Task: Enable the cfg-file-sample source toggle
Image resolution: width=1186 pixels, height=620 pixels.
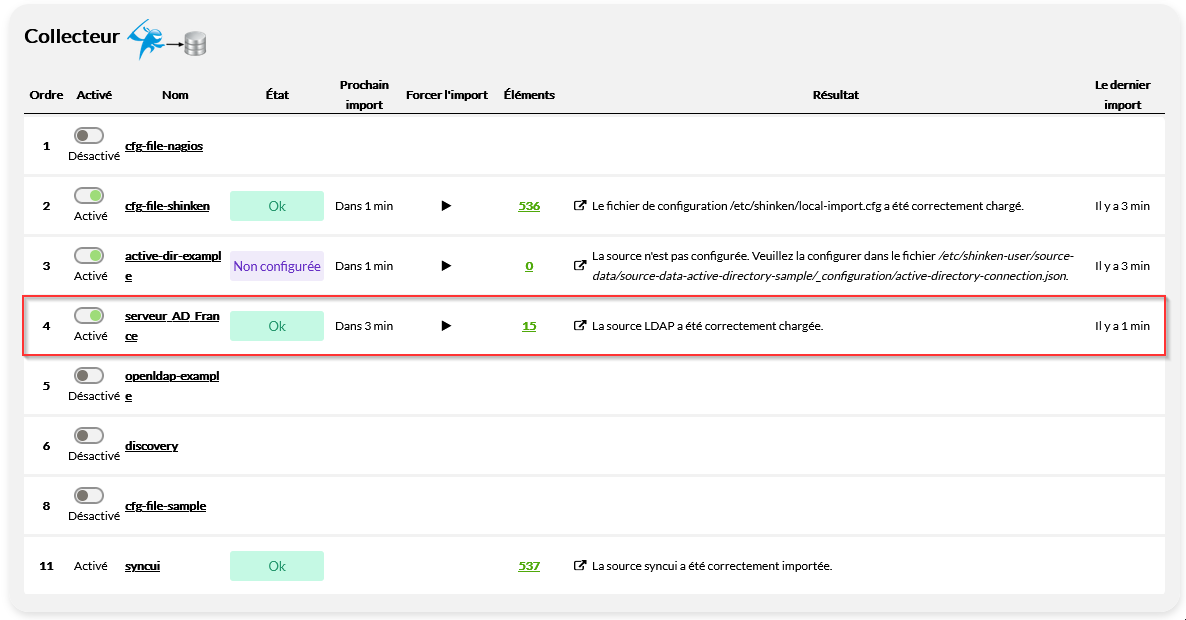Action: click(x=89, y=496)
